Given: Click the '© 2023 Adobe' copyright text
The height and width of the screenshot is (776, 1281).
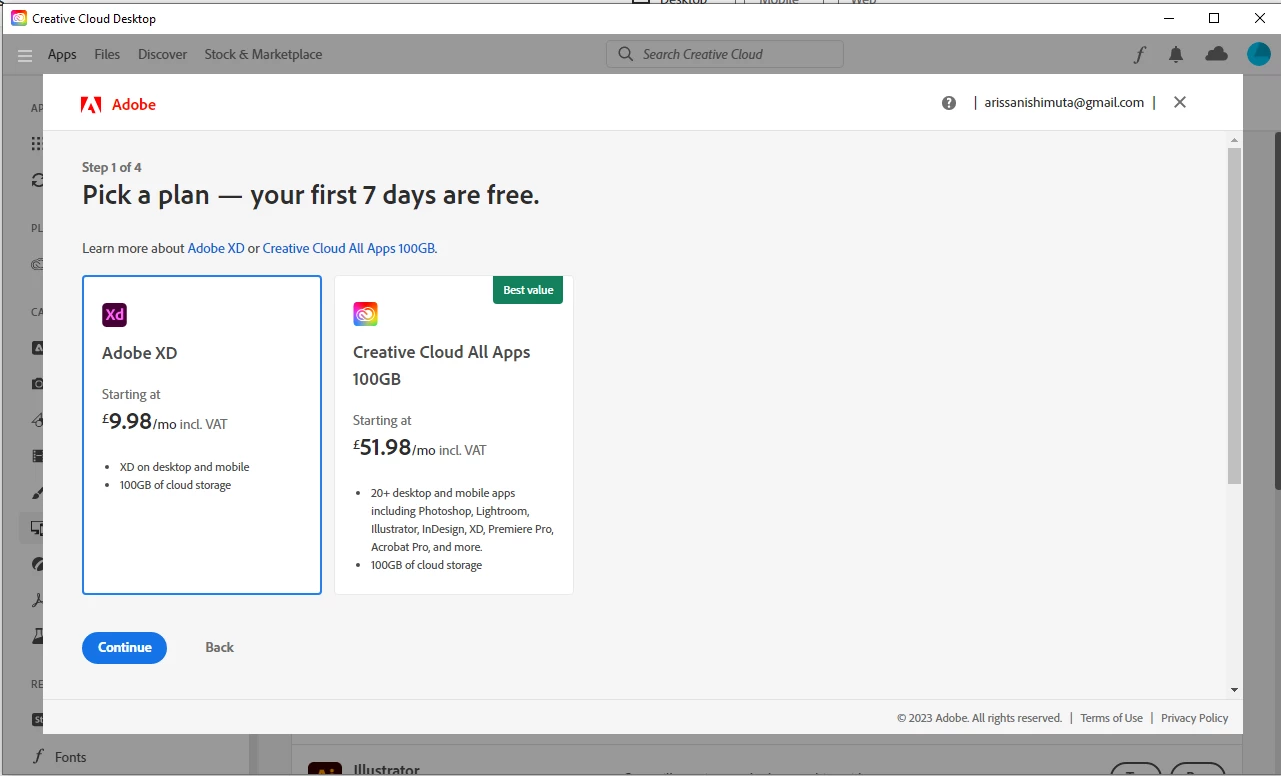Looking at the screenshot, I should pyautogui.click(x=979, y=718).
